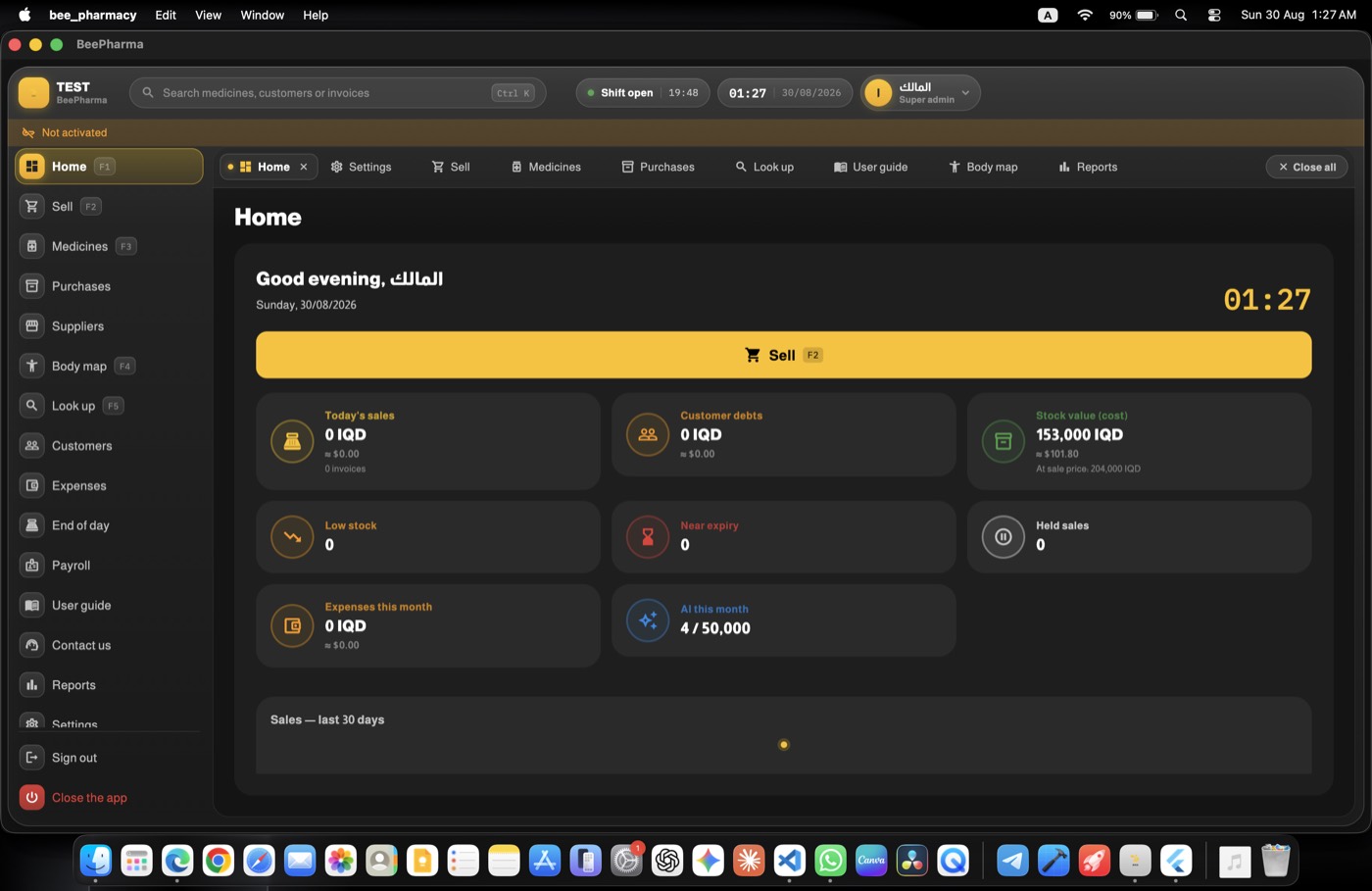Open Control Center in the menu bar
The height and width of the screenshot is (891, 1372).
pyautogui.click(x=1214, y=15)
